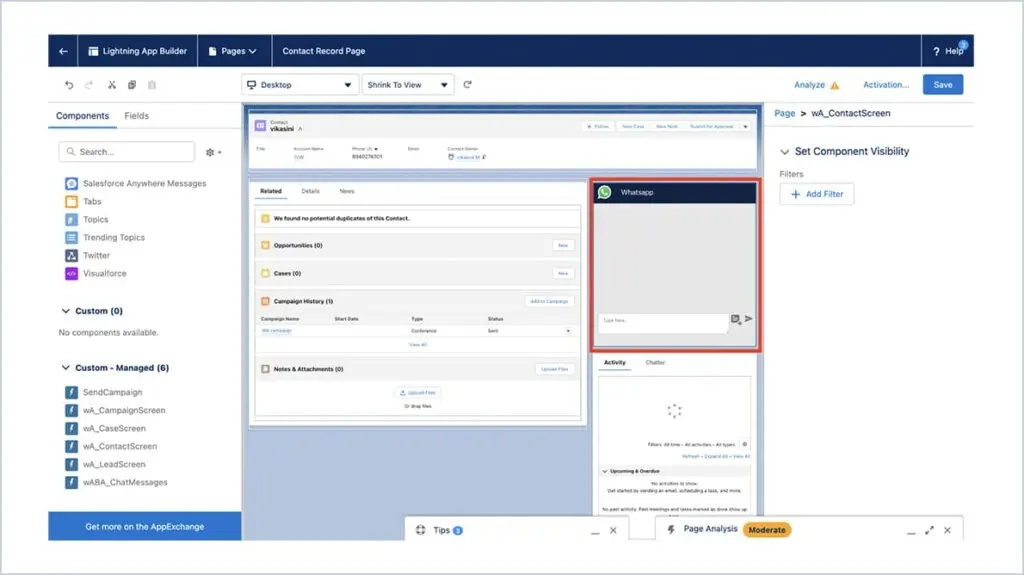Click the Whatsapp message input field

[x=662, y=321]
